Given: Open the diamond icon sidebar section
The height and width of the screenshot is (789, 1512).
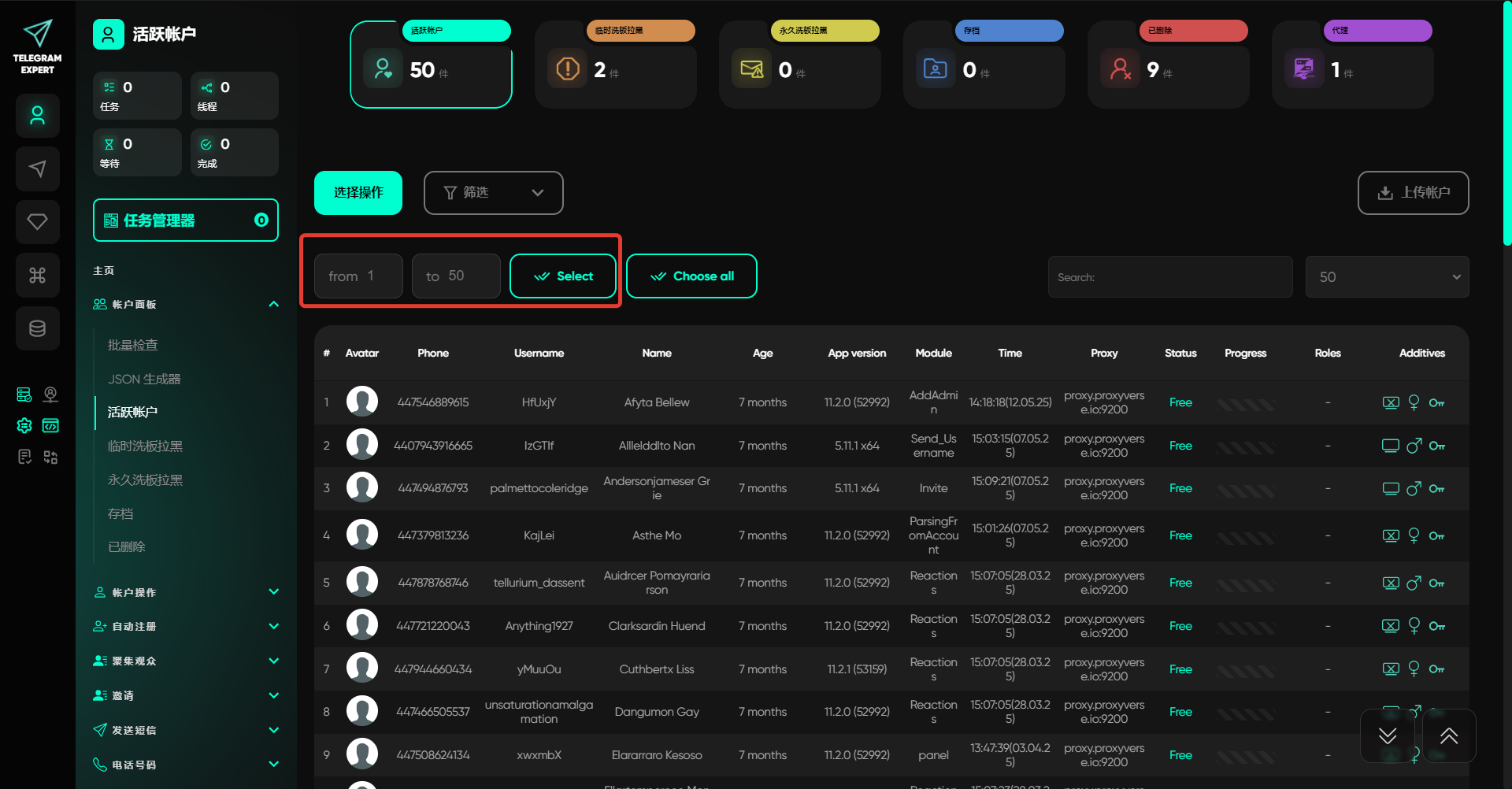Looking at the screenshot, I should tap(37, 222).
